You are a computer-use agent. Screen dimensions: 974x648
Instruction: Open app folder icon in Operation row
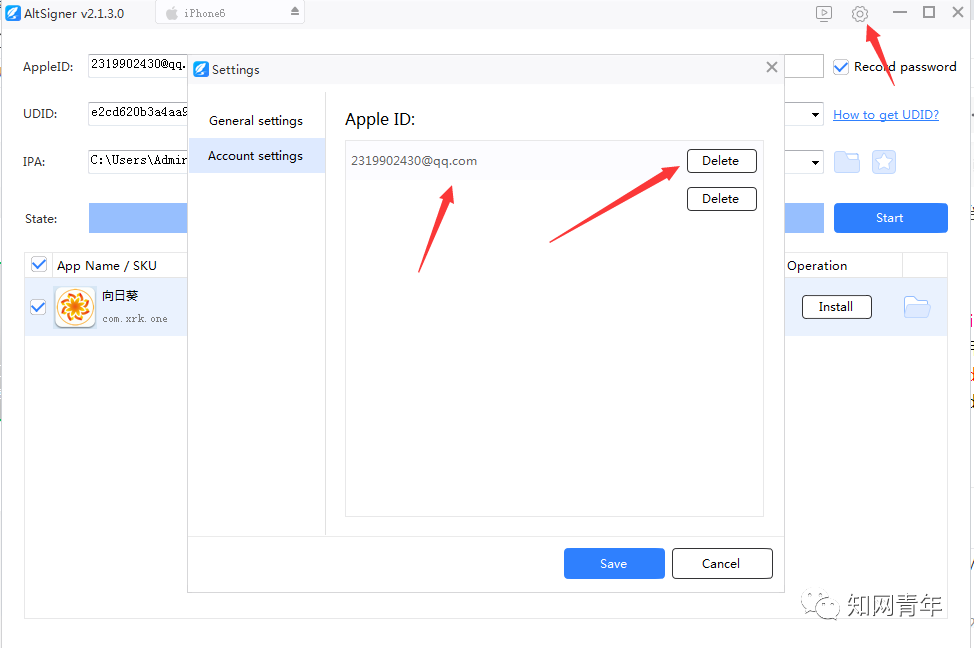[917, 306]
